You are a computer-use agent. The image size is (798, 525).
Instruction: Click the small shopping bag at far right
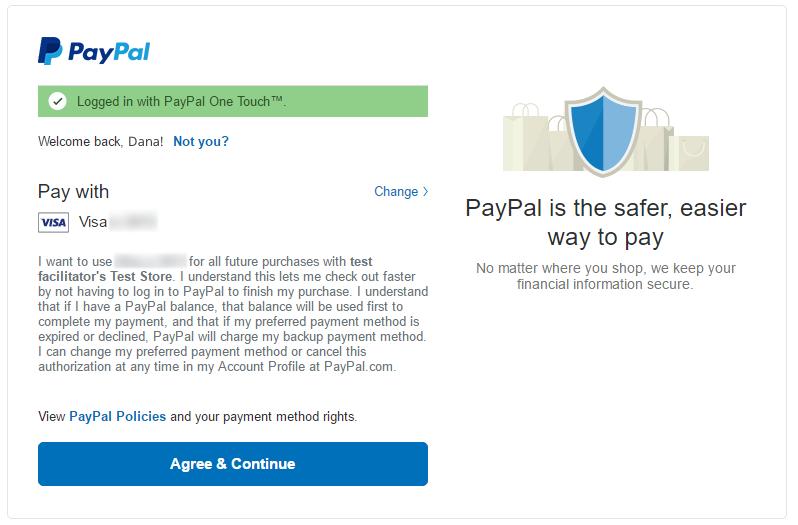pos(694,152)
